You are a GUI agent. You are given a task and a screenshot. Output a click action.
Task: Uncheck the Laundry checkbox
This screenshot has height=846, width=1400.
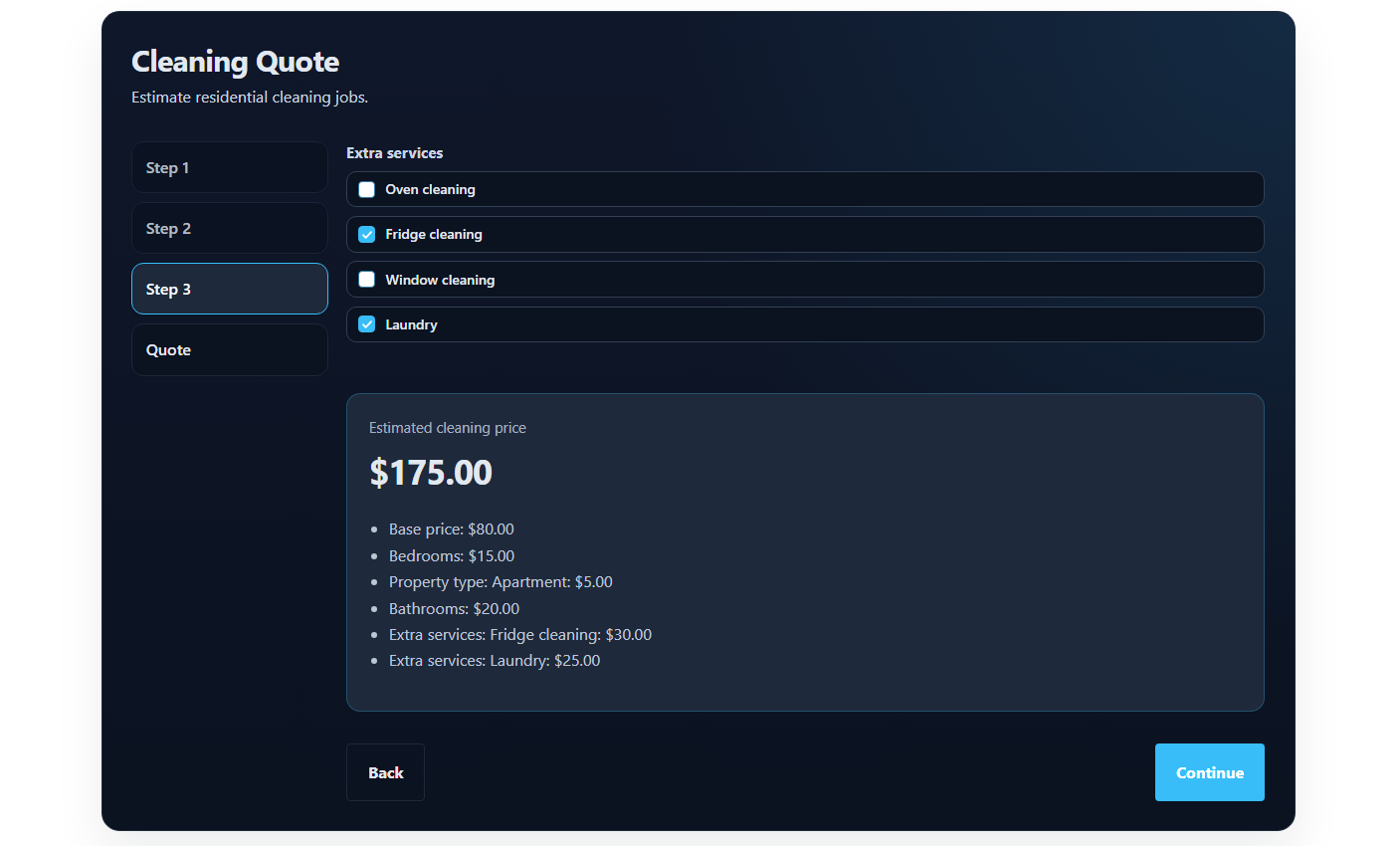click(367, 324)
